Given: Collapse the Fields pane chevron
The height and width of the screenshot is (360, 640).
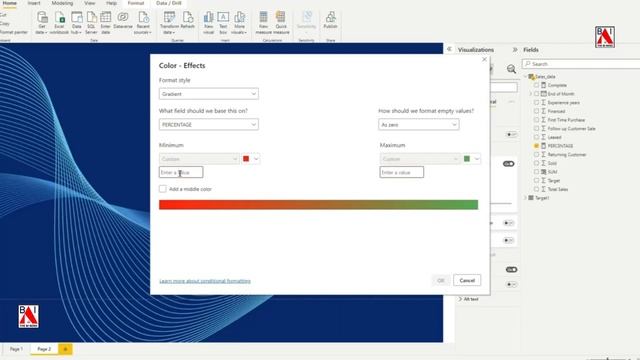Looking at the screenshot, I should [515, 49].
